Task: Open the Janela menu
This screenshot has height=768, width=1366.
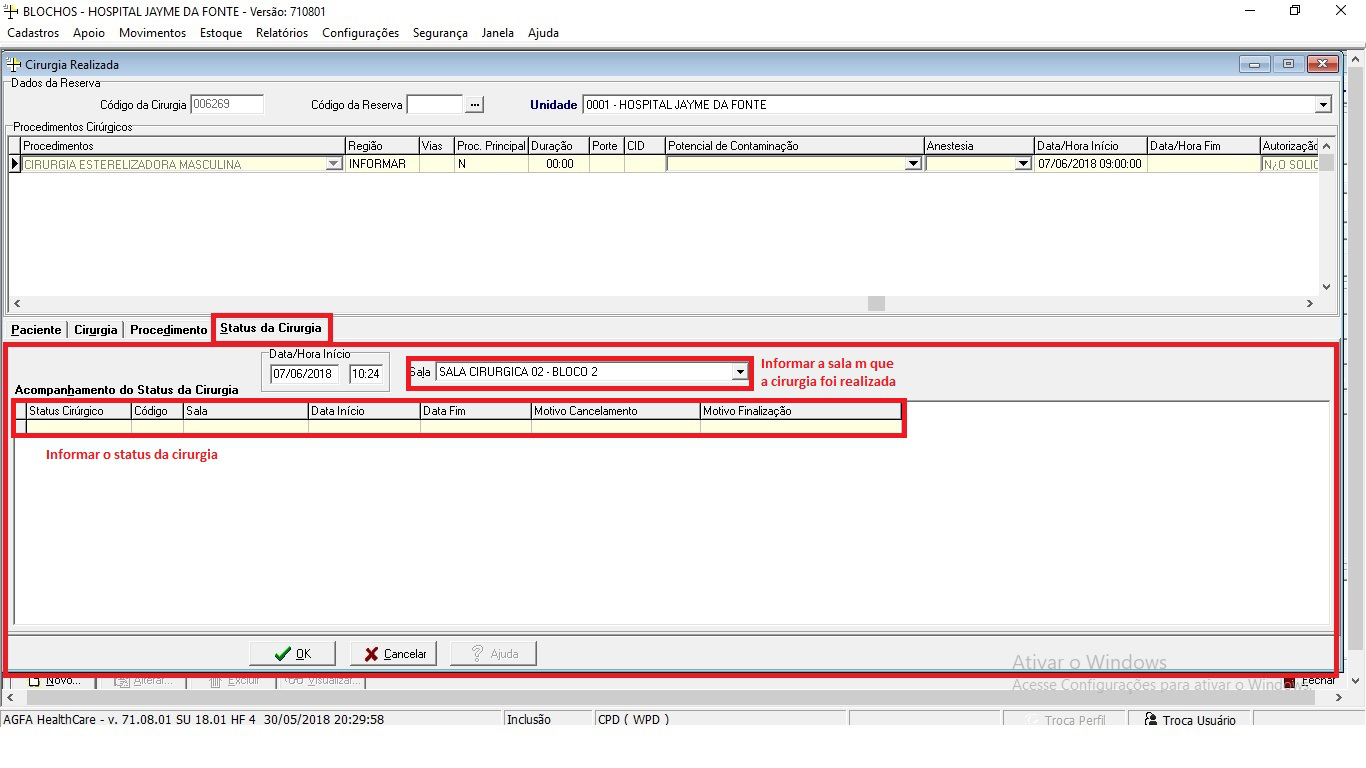Action: (498, 33)
